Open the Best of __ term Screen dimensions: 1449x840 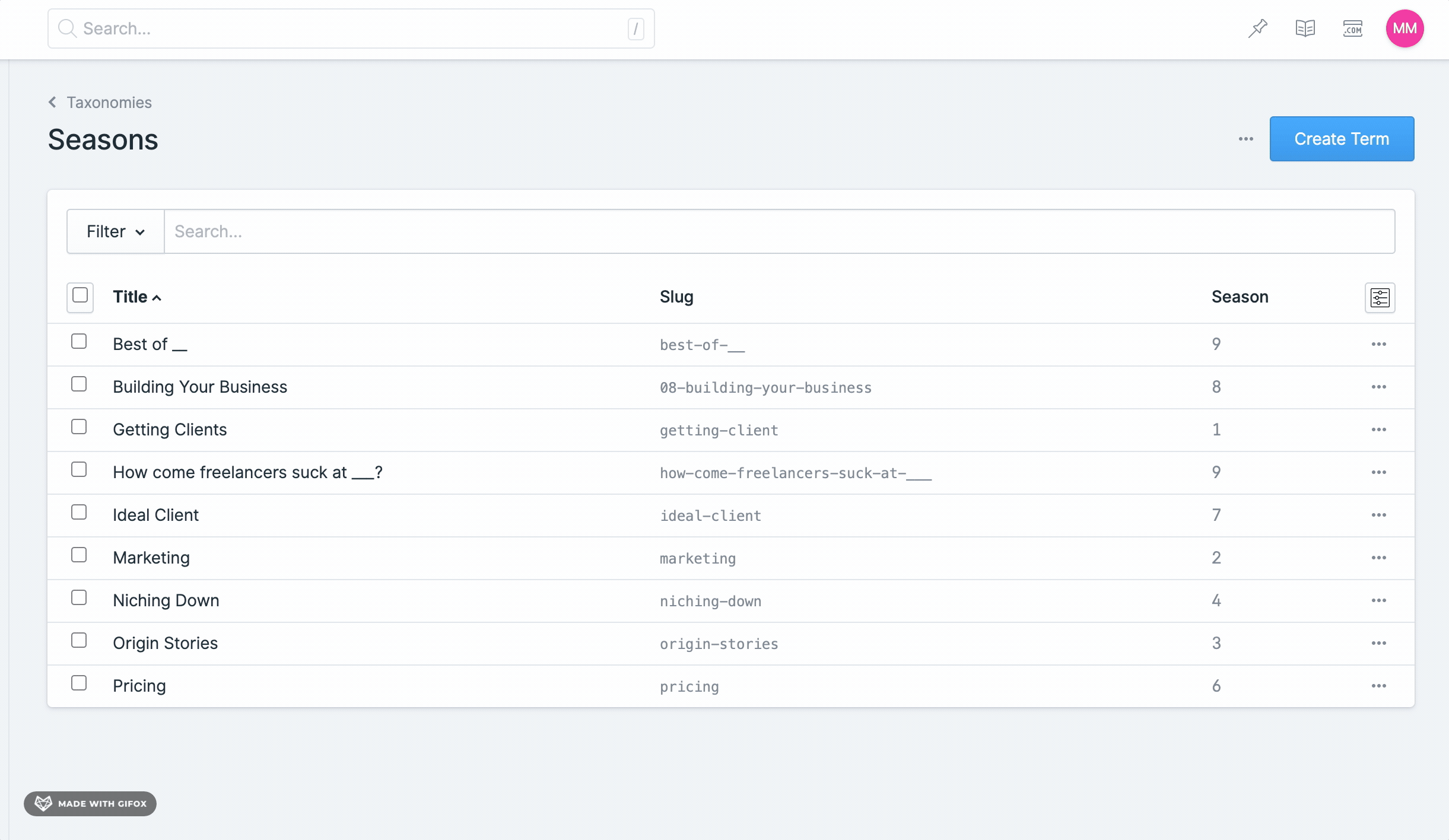pos(150,344)
